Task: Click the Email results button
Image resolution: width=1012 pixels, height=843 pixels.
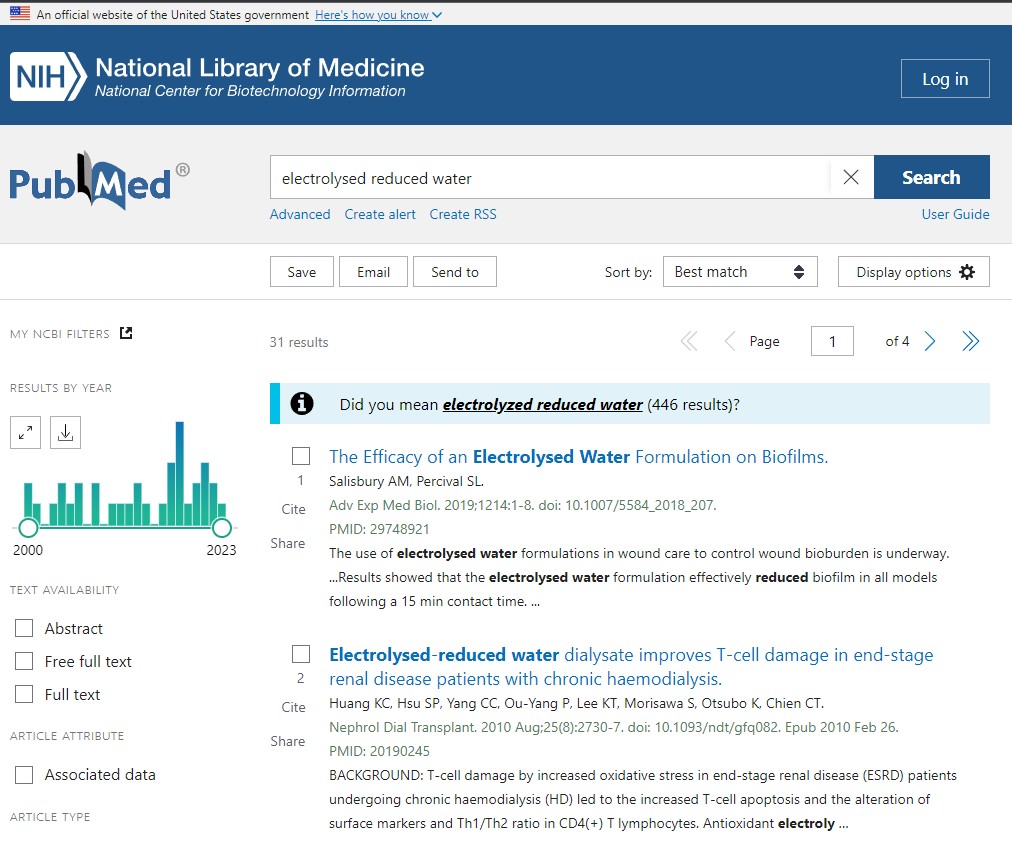Action: [373, 272]
